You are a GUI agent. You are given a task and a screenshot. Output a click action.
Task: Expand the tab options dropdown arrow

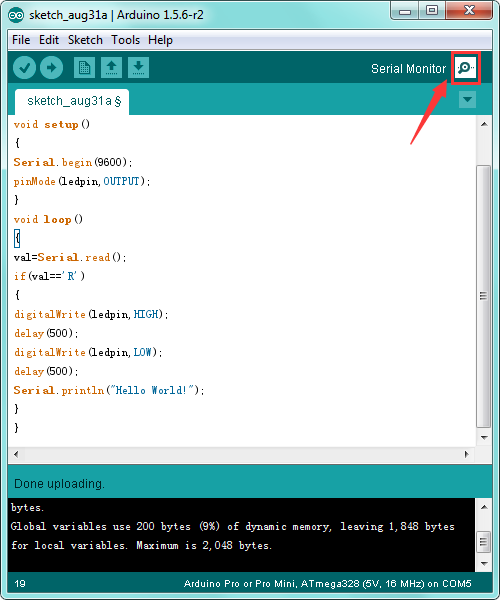467,100
